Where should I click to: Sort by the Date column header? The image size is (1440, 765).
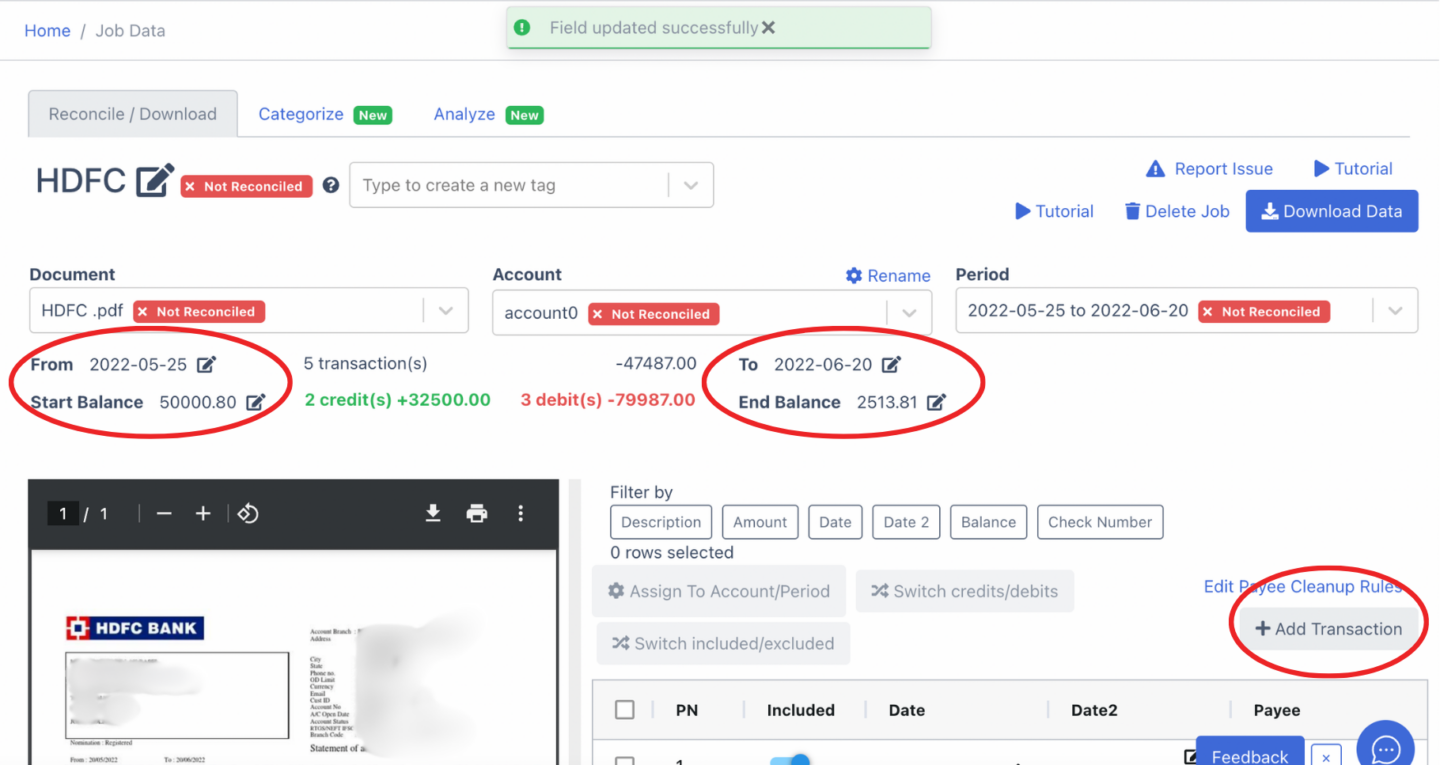(907, 710)
